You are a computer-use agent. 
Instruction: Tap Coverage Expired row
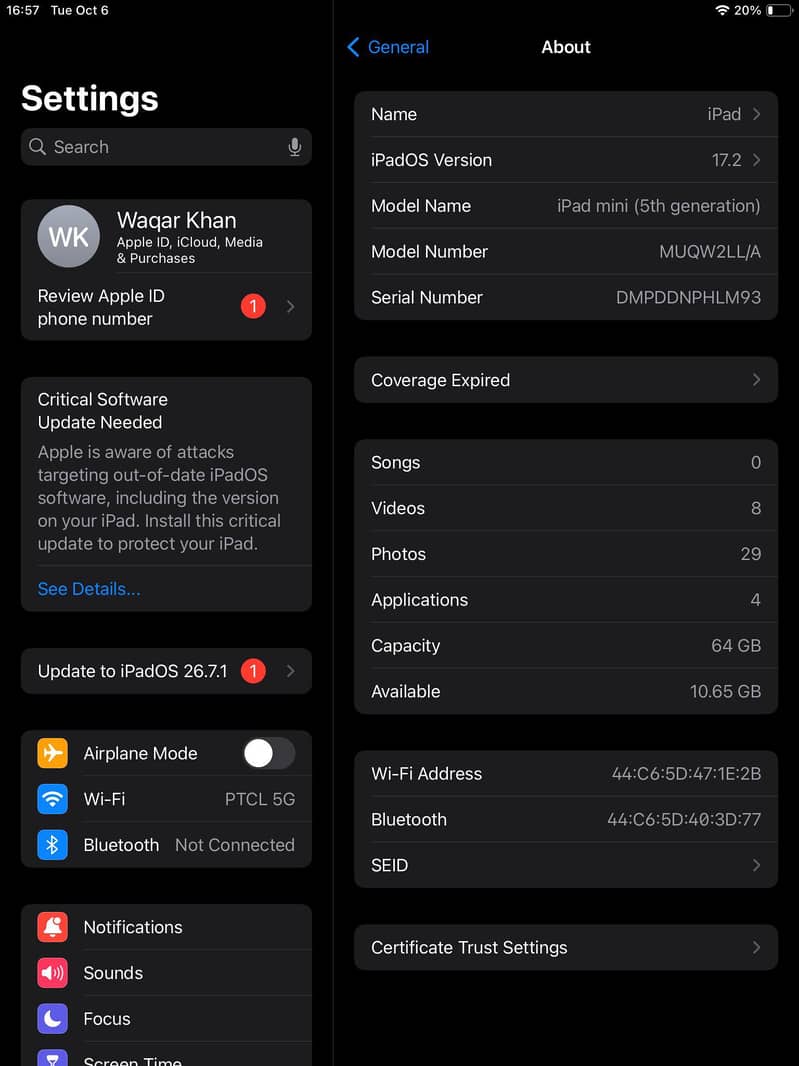[x=566, y=380]
